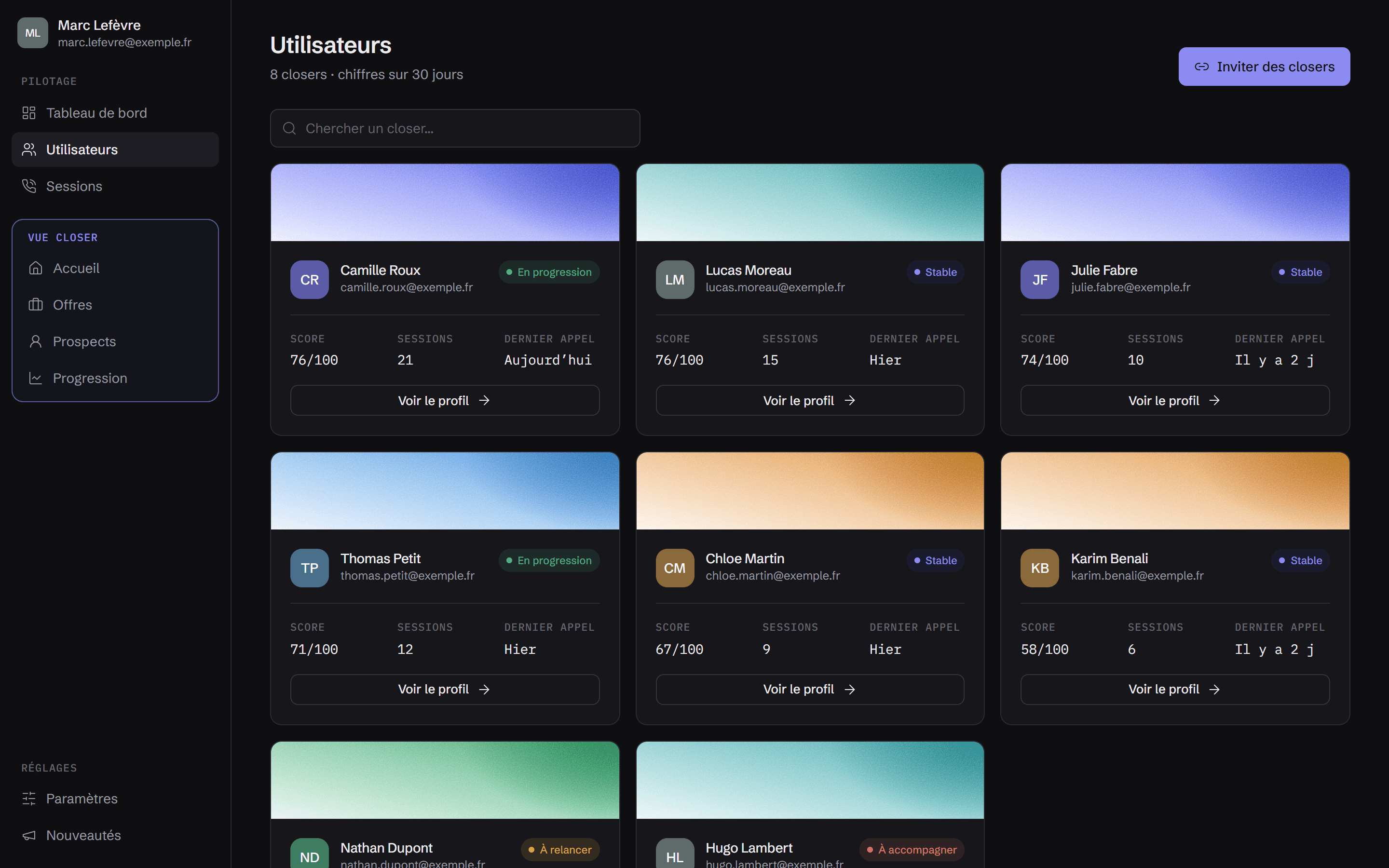Screen dimensions: 1389x868
Task: Click Lucas Moreau's LM avatar
Action: [x=674, y=280]
